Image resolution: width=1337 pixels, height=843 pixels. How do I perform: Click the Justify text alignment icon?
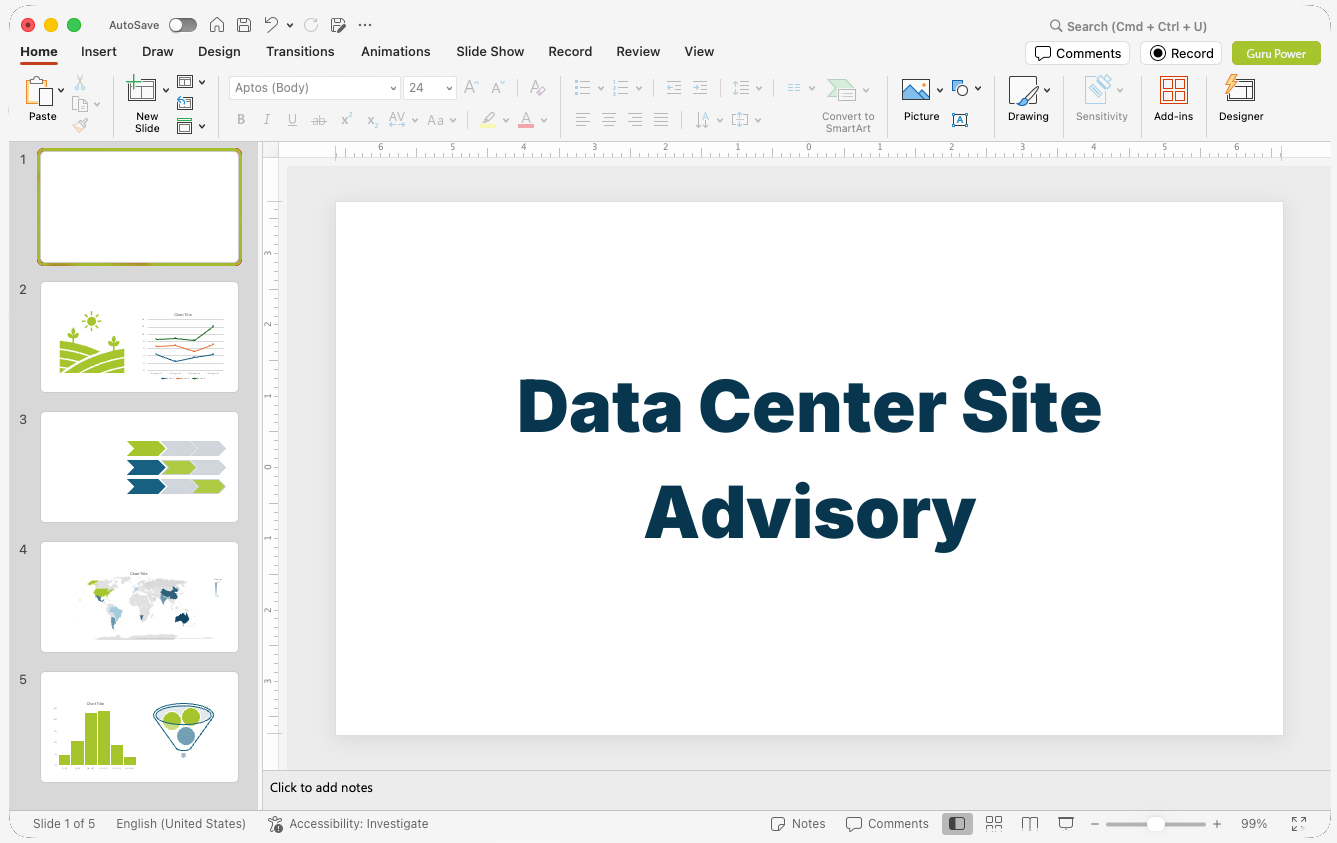click(x=661, y=120)
